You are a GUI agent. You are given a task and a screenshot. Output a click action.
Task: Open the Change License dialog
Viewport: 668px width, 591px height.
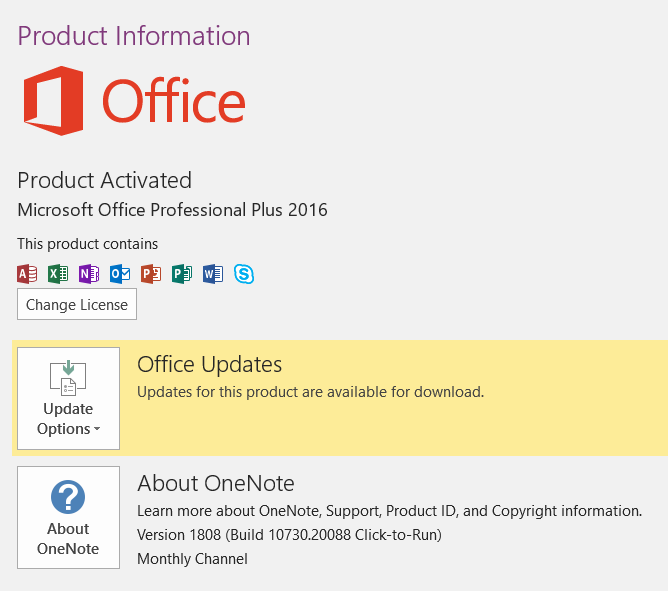click(77, 304)
